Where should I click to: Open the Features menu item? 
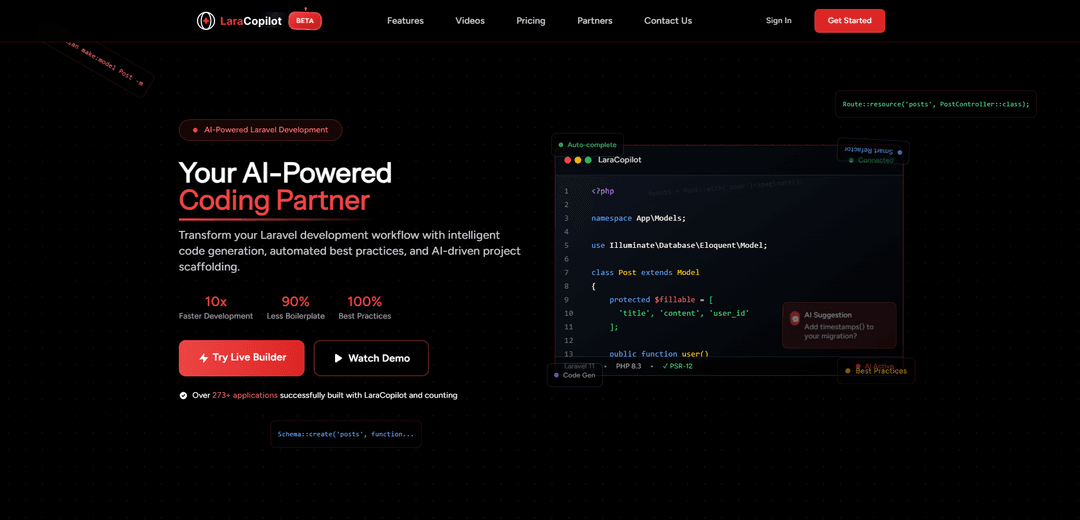tap(405, 21)
